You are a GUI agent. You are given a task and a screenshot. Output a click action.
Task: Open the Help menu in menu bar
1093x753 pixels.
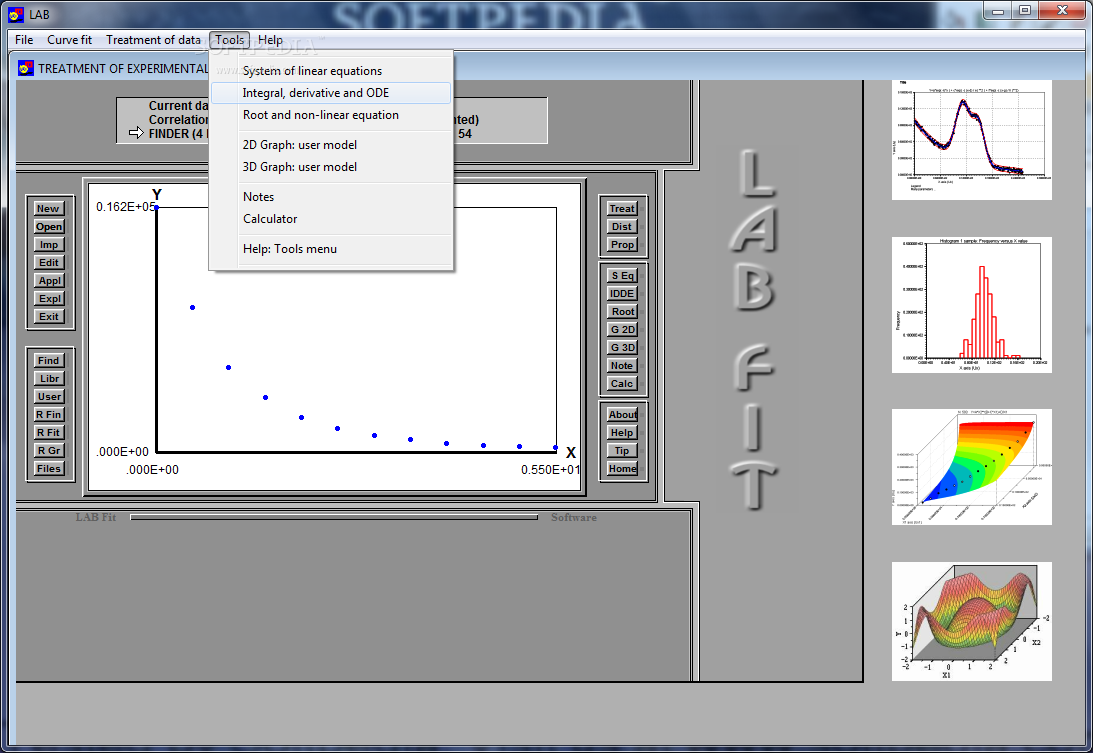coord(270,40)
